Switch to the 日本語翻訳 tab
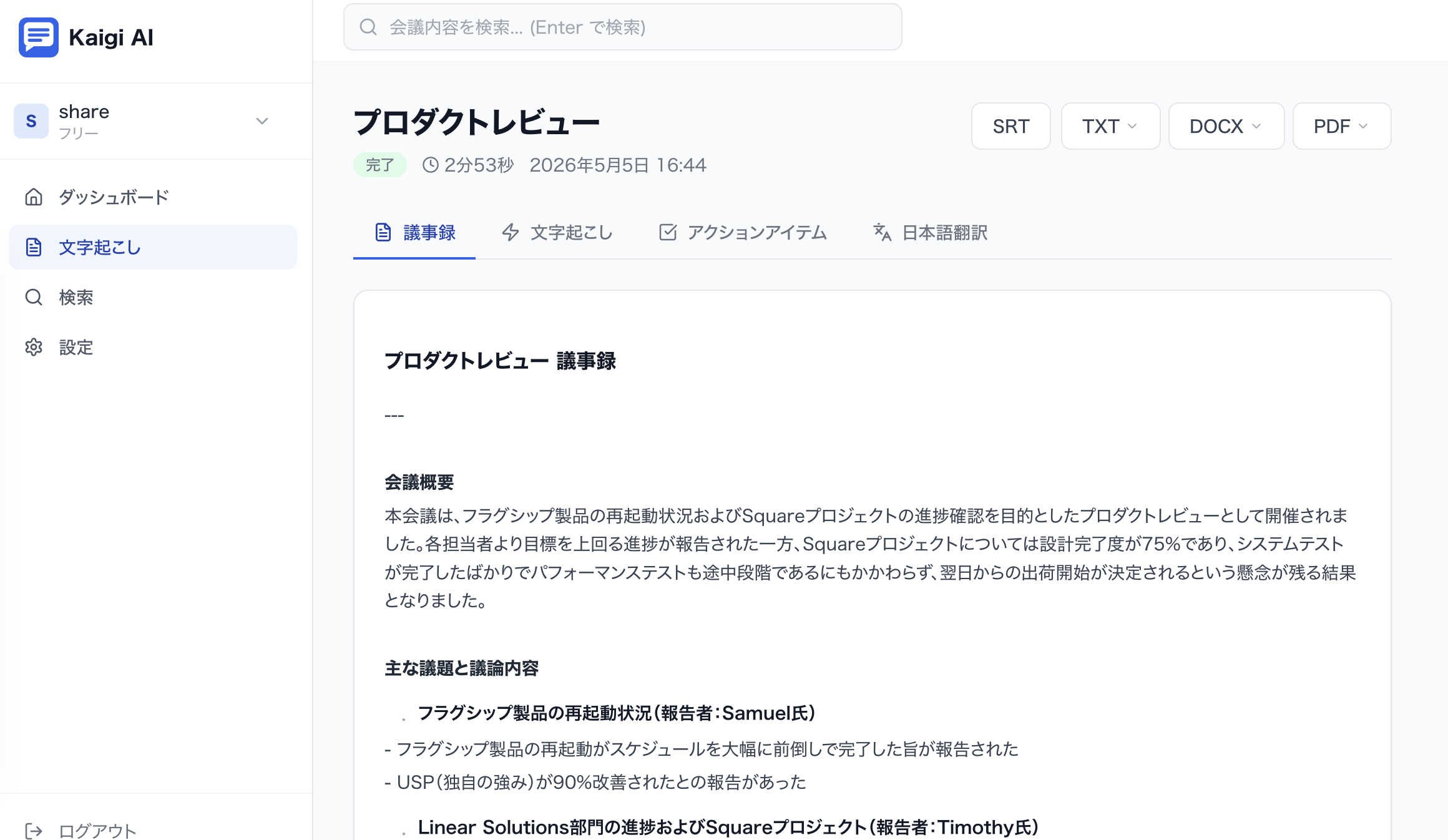This screenshot has width=1448, height=840. click(930, 233)
